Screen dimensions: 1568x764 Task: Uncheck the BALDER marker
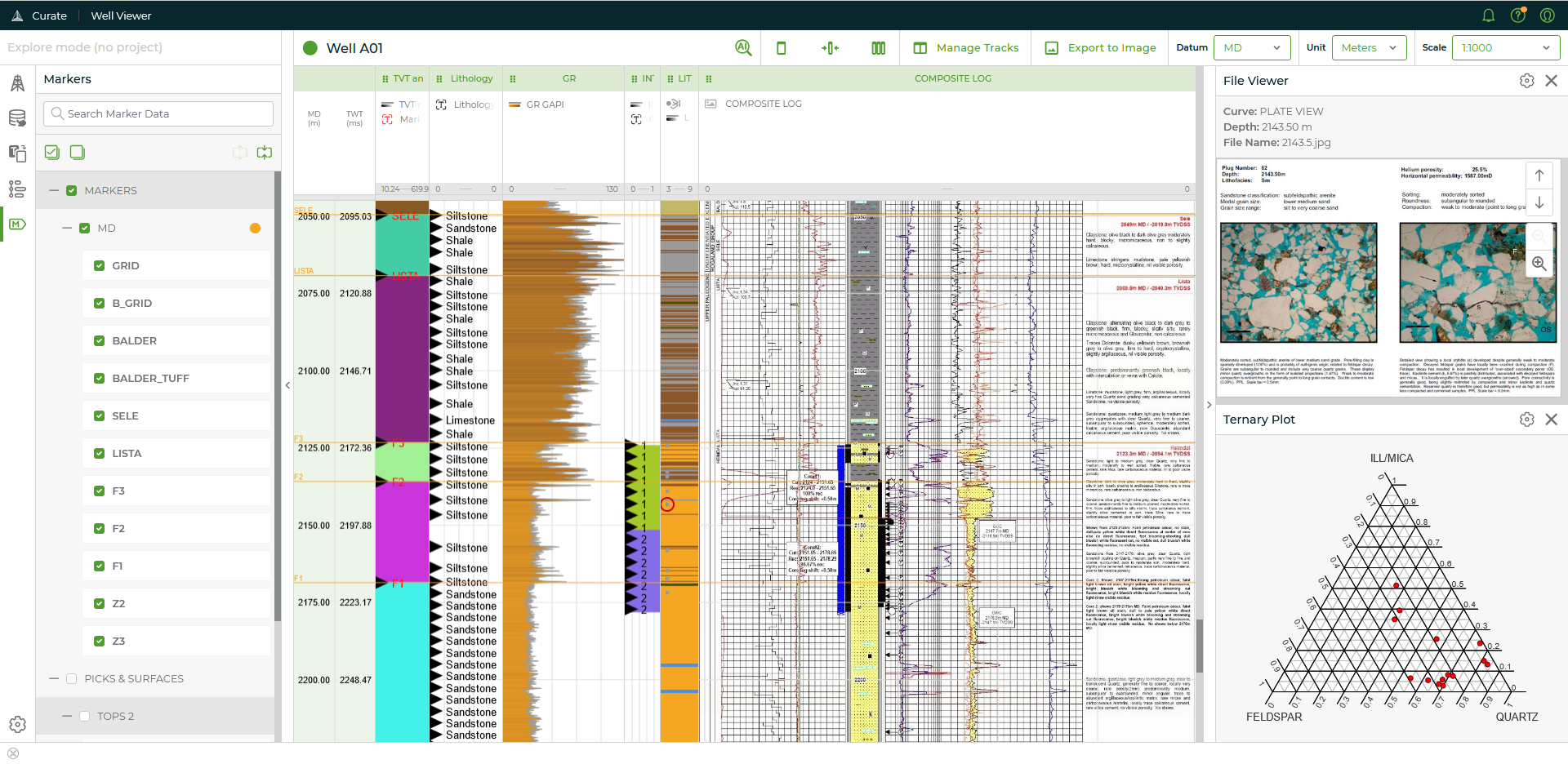(100, 341)
